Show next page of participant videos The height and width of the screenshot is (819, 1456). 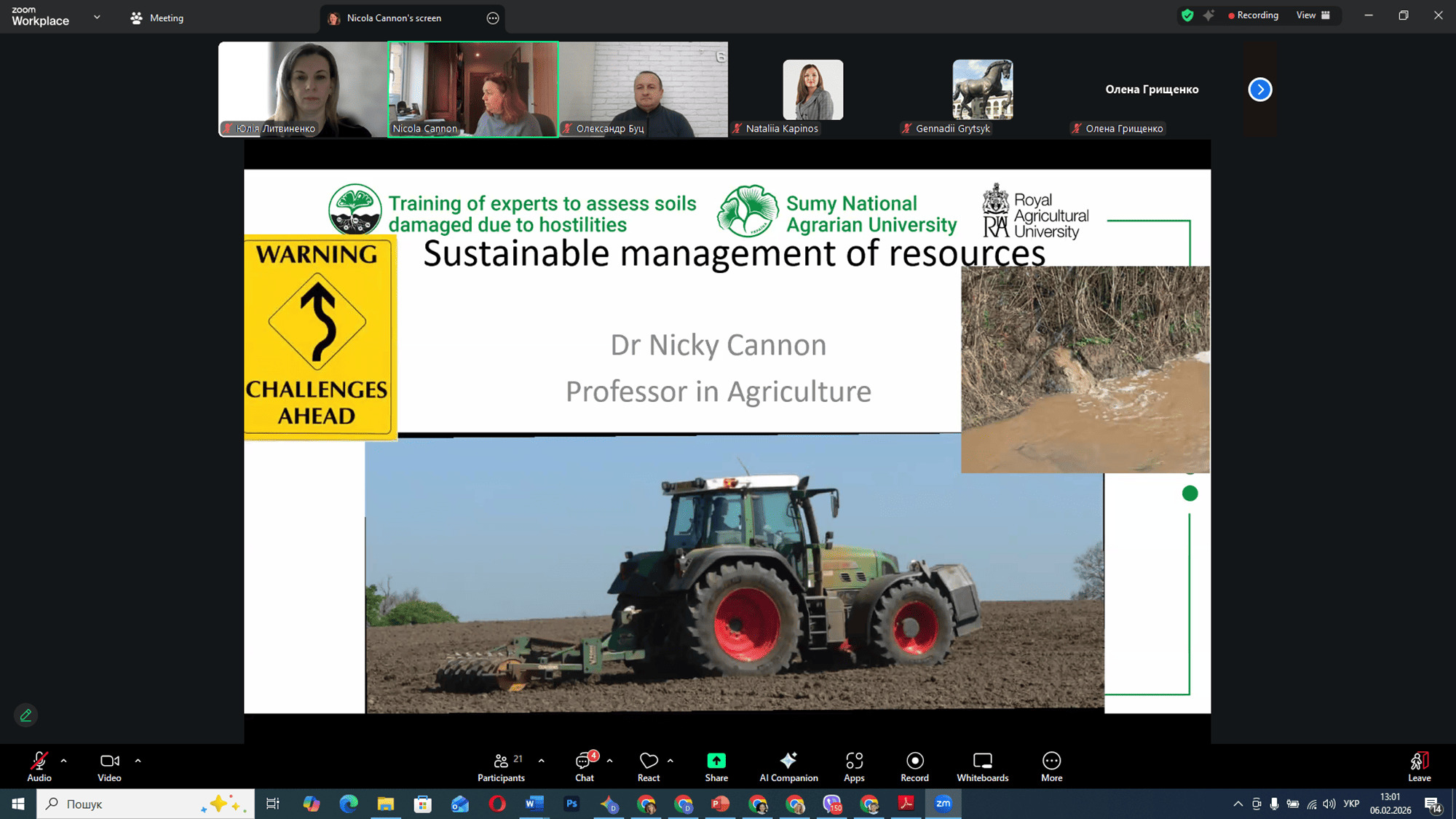point(1260,90)
